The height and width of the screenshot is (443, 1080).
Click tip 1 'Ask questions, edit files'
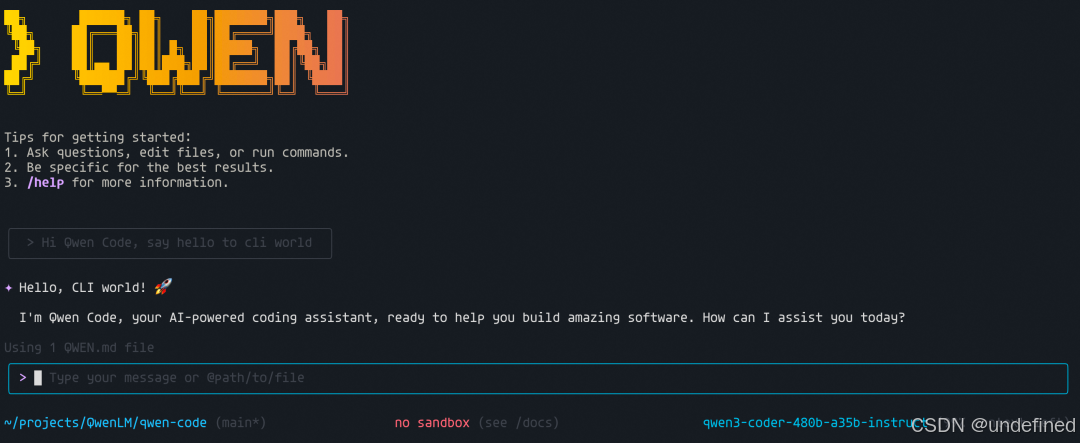tap(176, 152)
